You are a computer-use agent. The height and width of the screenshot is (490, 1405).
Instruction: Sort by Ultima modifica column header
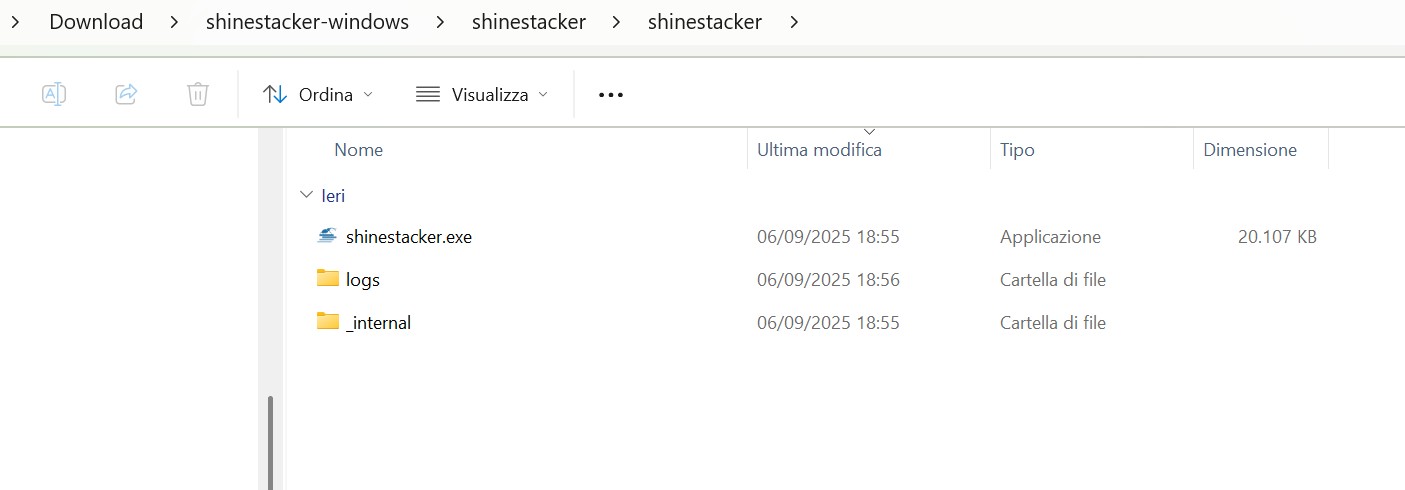pyautogui.click(x=819, y=150)
